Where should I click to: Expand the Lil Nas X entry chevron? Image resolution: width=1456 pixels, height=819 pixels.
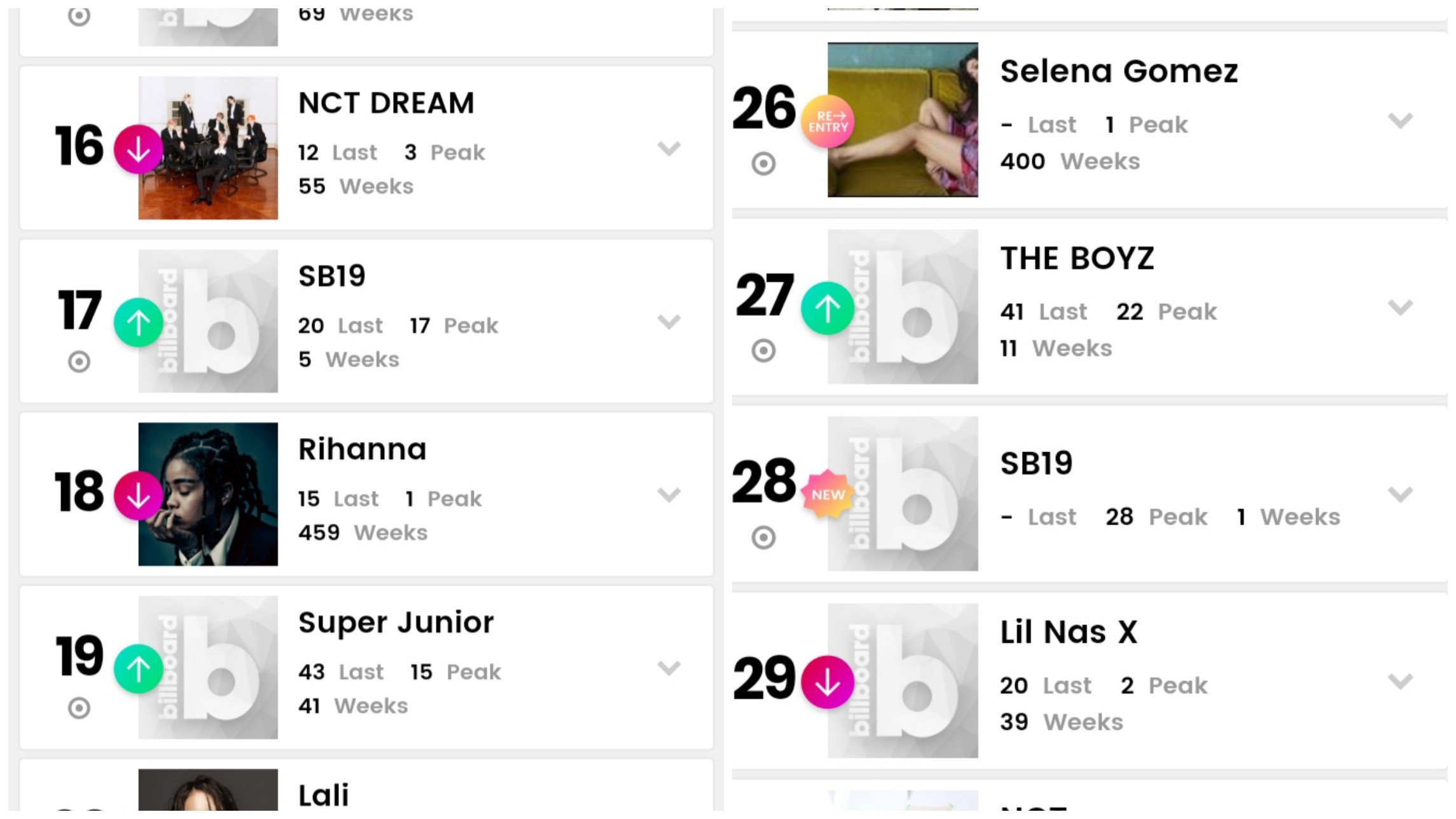tap(1401, 681)
